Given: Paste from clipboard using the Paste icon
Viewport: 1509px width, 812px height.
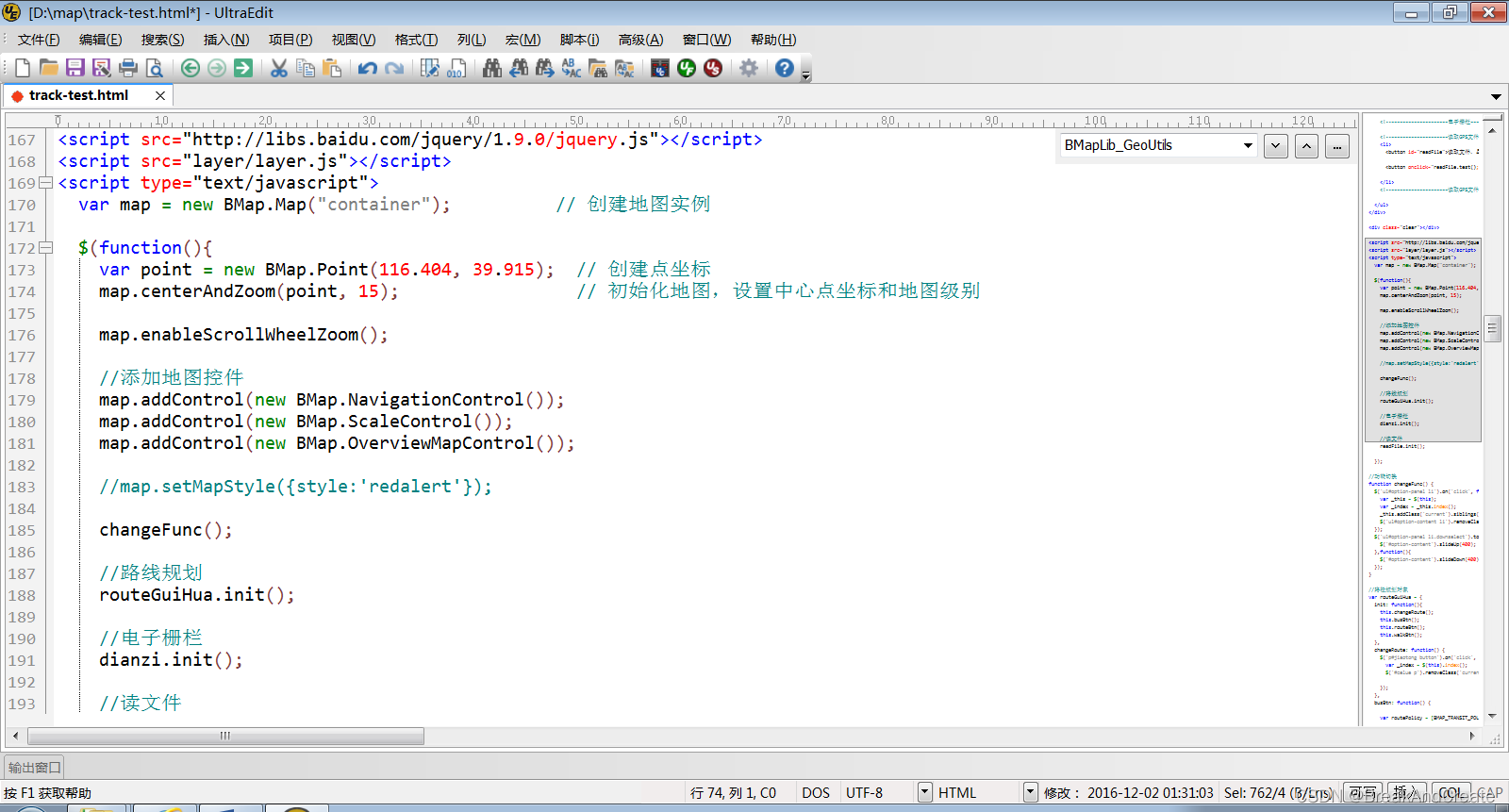Looking at the screenshot, I should click(x=332, y=68).
